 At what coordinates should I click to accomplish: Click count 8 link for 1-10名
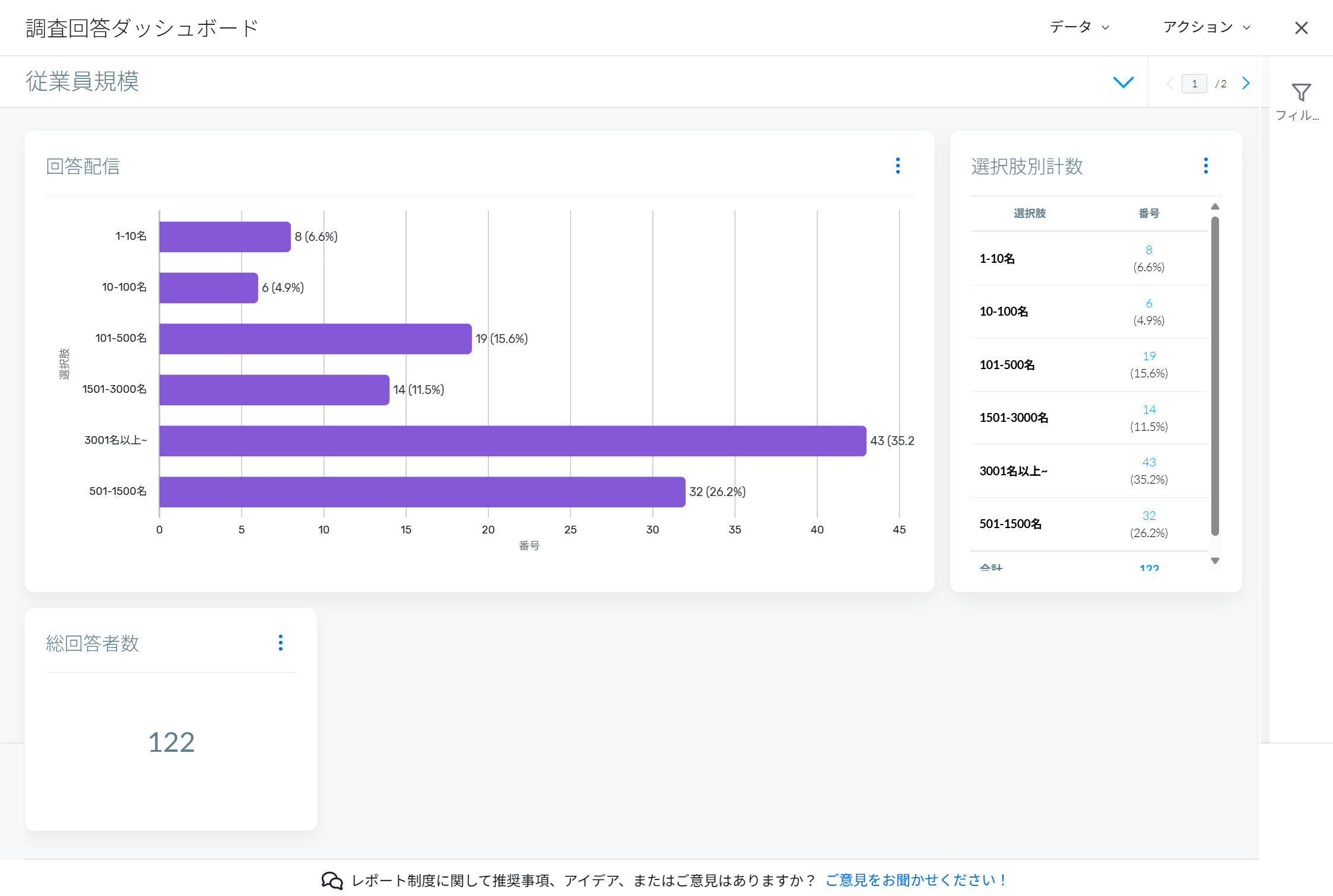1149,250
